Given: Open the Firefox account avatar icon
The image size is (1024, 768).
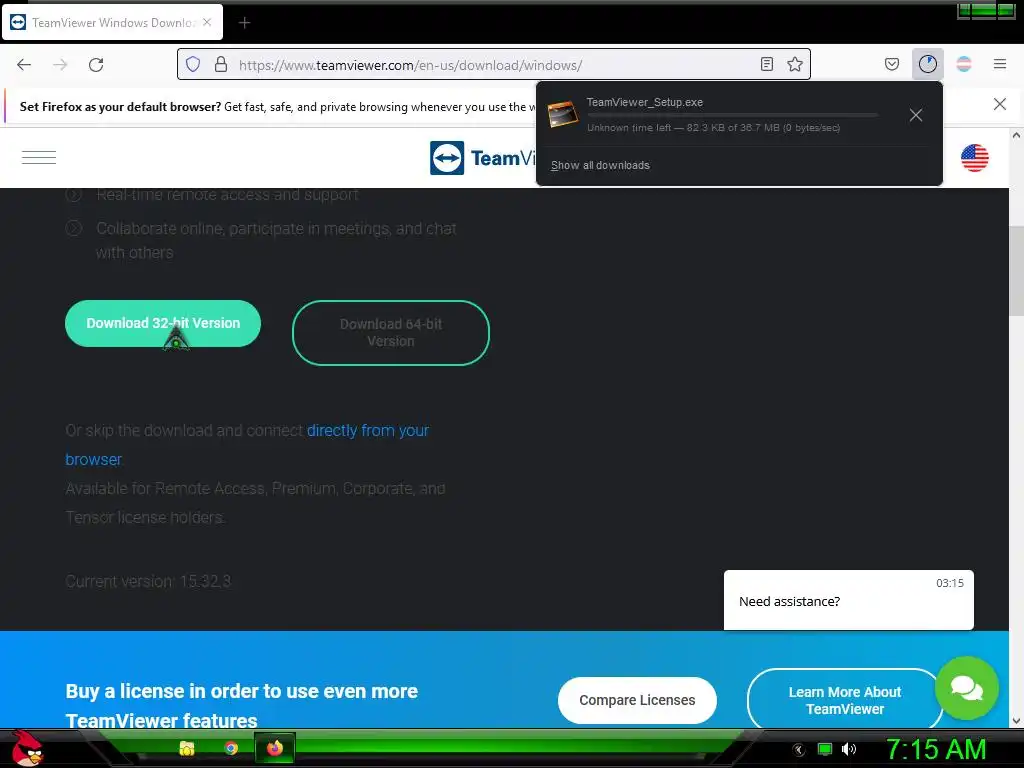Looking at the screenshot, I should [964, 64].
